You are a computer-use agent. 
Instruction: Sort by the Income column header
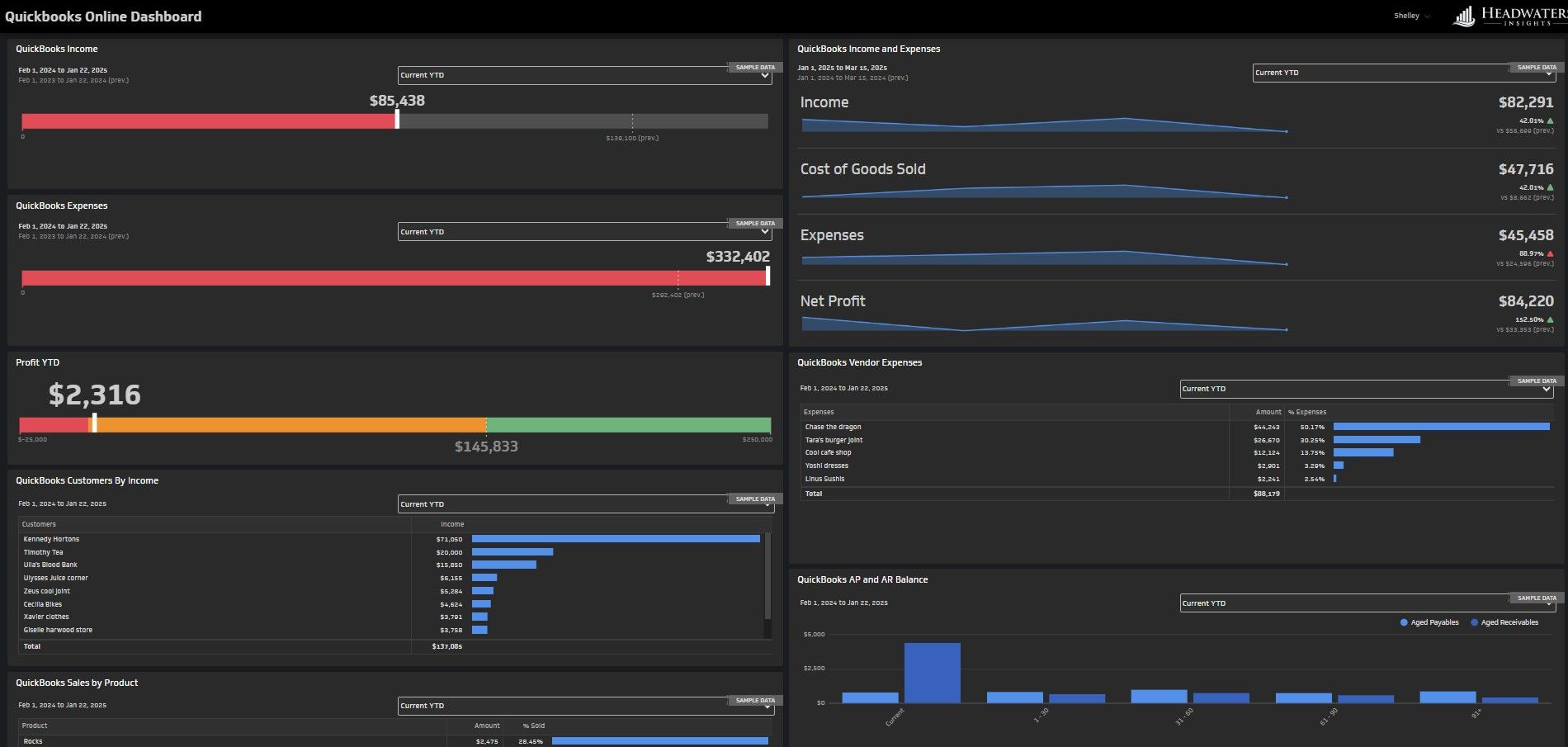(x=452, y=524)
